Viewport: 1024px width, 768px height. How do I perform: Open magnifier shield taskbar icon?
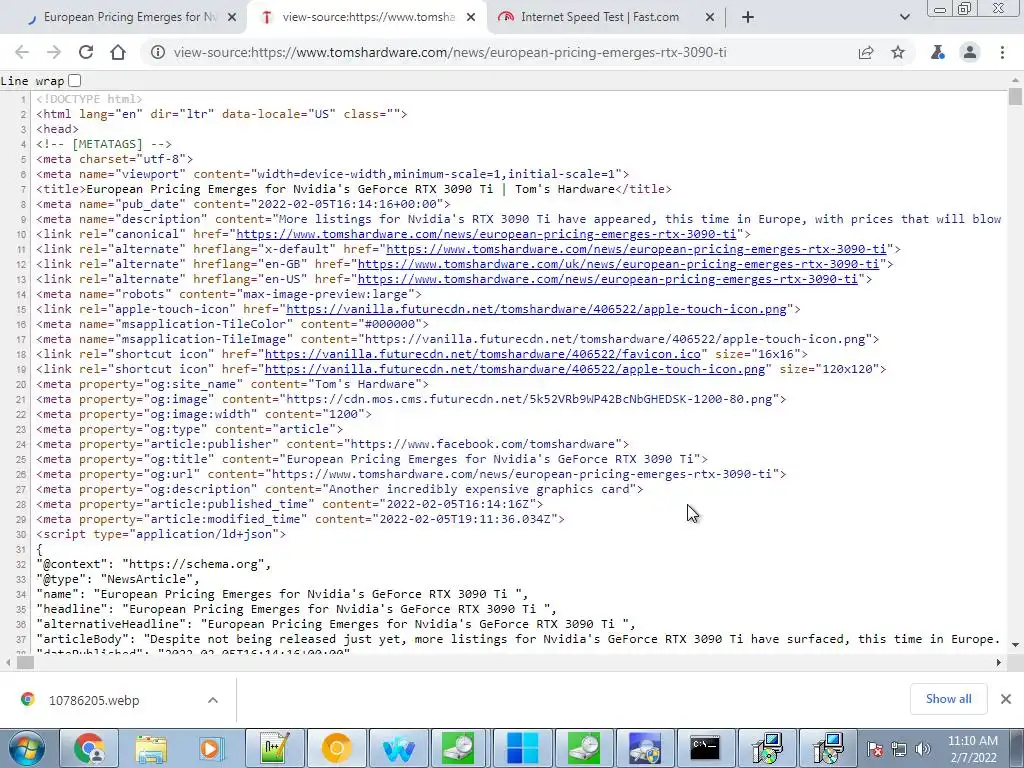[645, 748]
